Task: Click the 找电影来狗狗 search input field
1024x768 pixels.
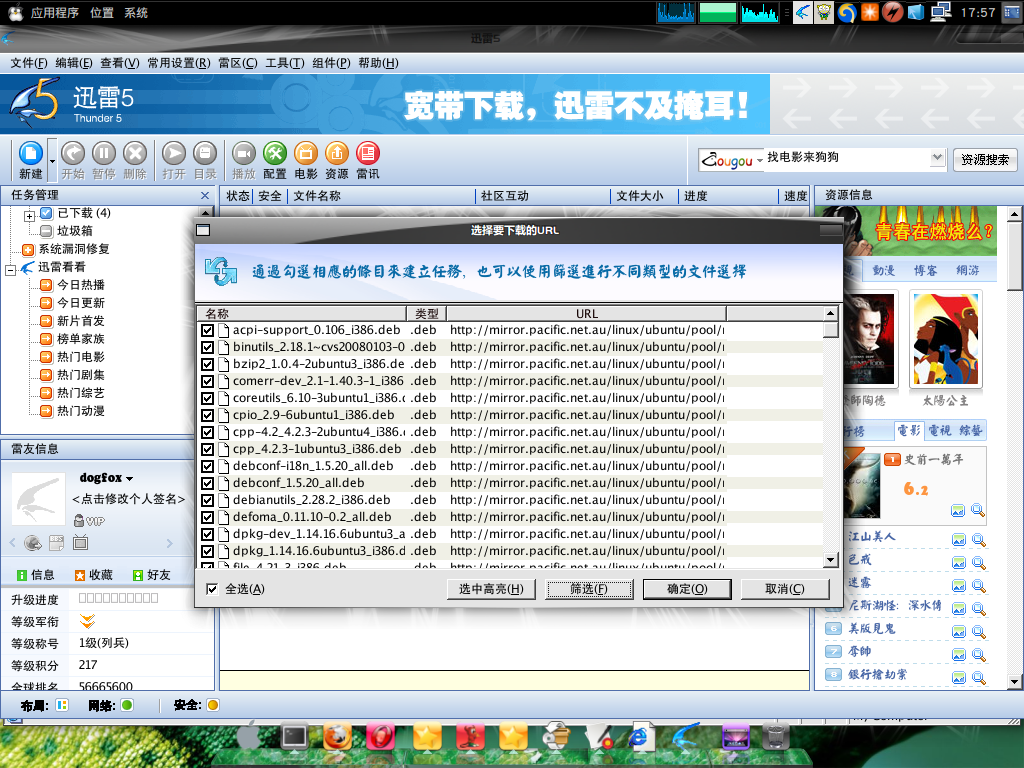Action: click(847, 157)
